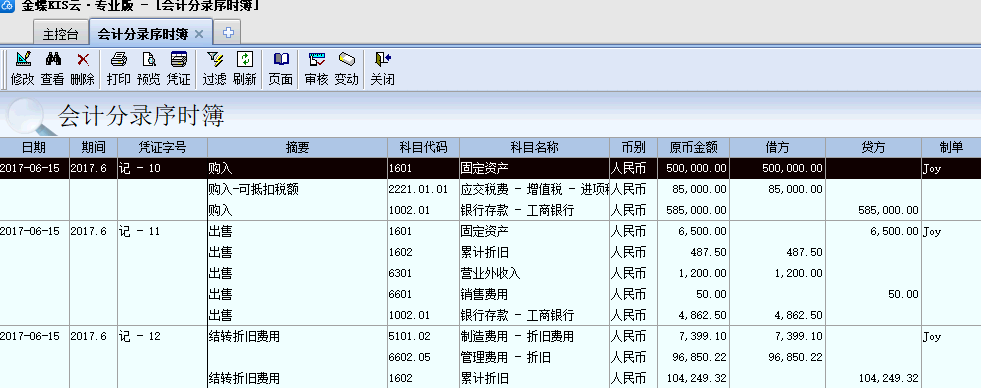Select 固定资产 in the highlighted 记 - 10 row
981x388 pixels.
click(x=485, y=168)
